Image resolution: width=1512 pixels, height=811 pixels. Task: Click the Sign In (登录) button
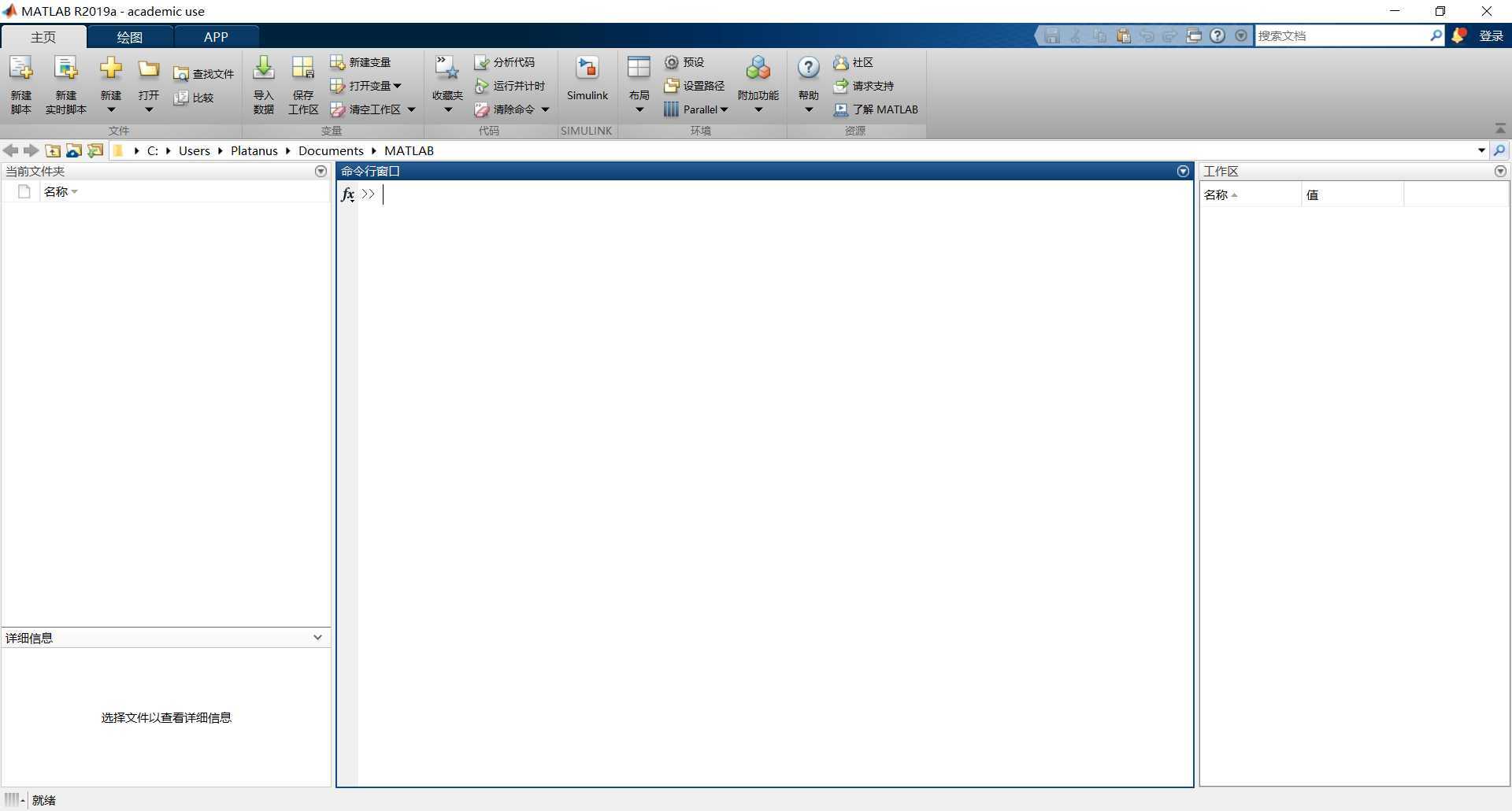pos(1491,35)
